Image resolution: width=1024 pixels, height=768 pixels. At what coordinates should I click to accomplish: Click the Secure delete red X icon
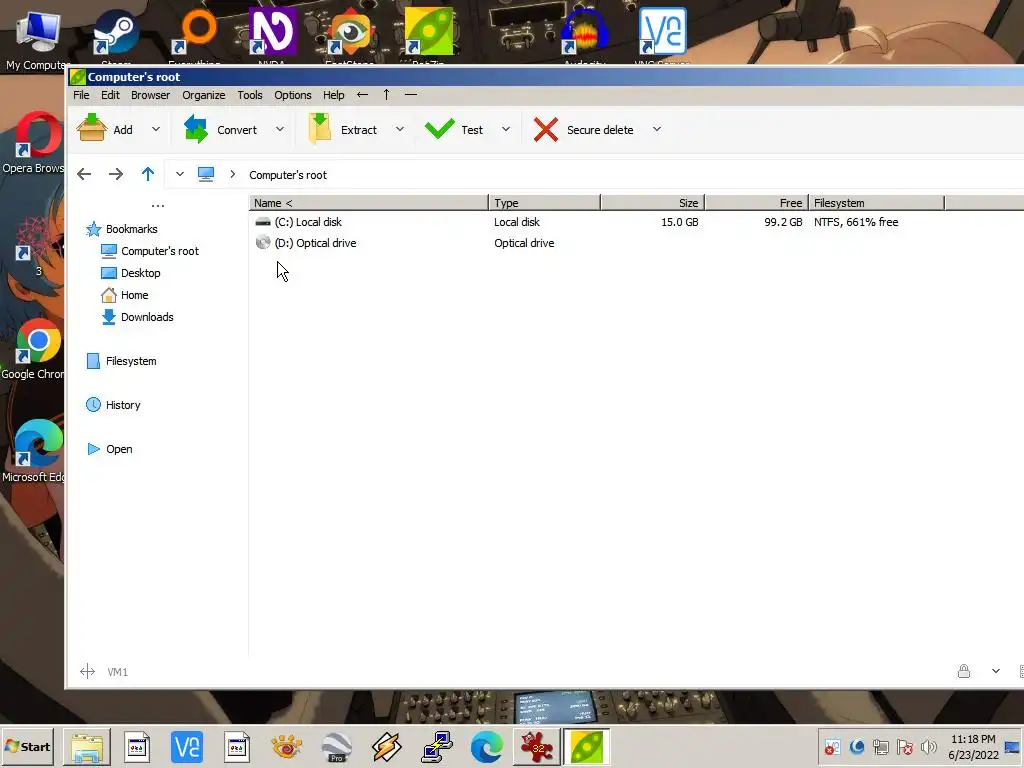545,129
